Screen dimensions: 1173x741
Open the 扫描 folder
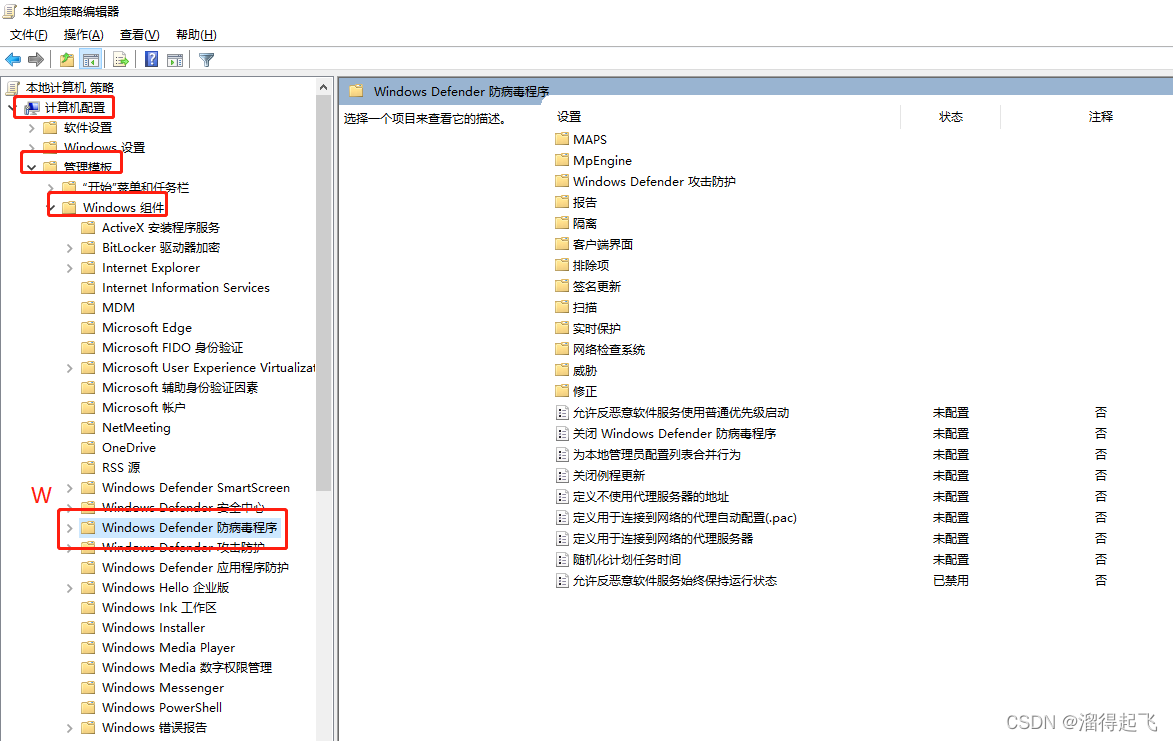tap(576, 307)
